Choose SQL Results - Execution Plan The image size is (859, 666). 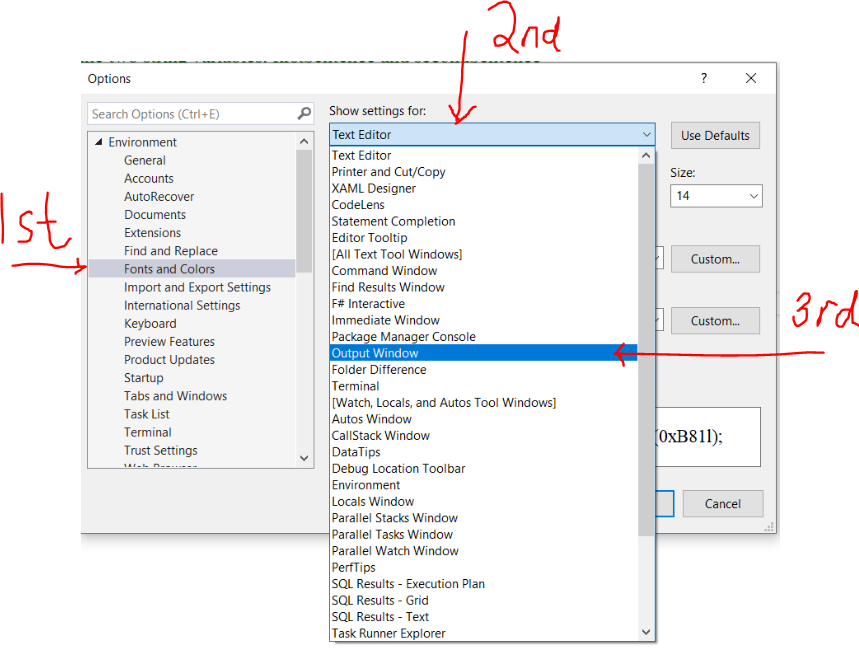point(484,584)
